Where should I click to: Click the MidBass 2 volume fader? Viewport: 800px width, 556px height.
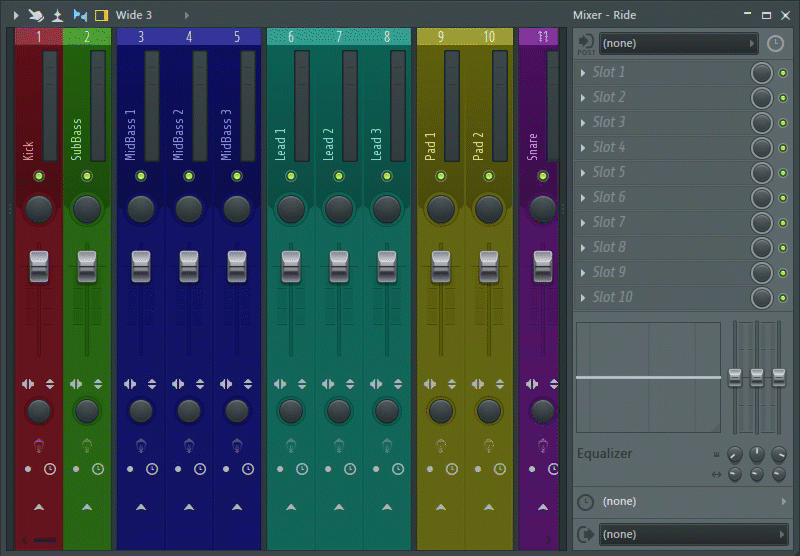tap(189, 266)
